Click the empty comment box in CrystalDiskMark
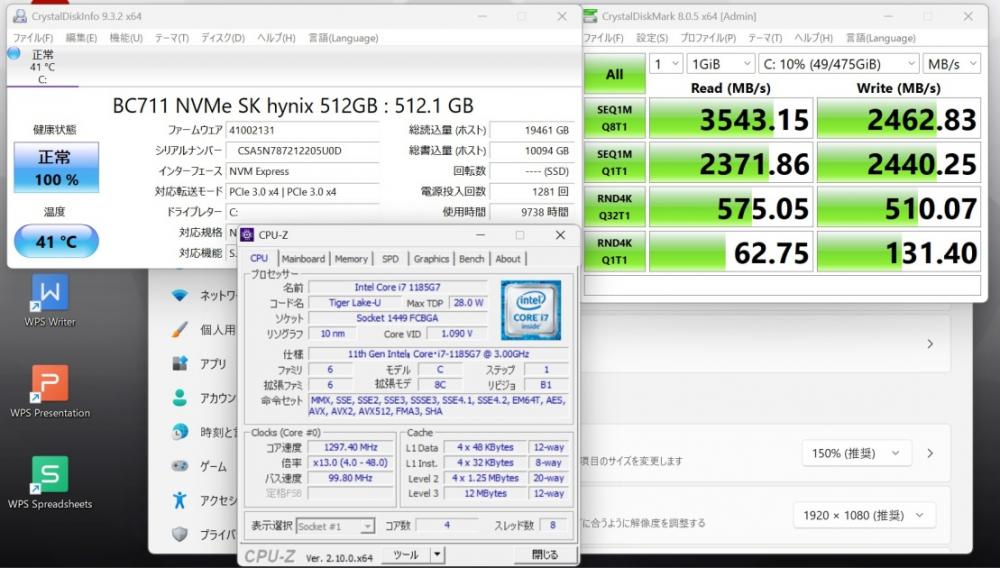This screenshot has height=568, width=1000. tap(782, 286)
